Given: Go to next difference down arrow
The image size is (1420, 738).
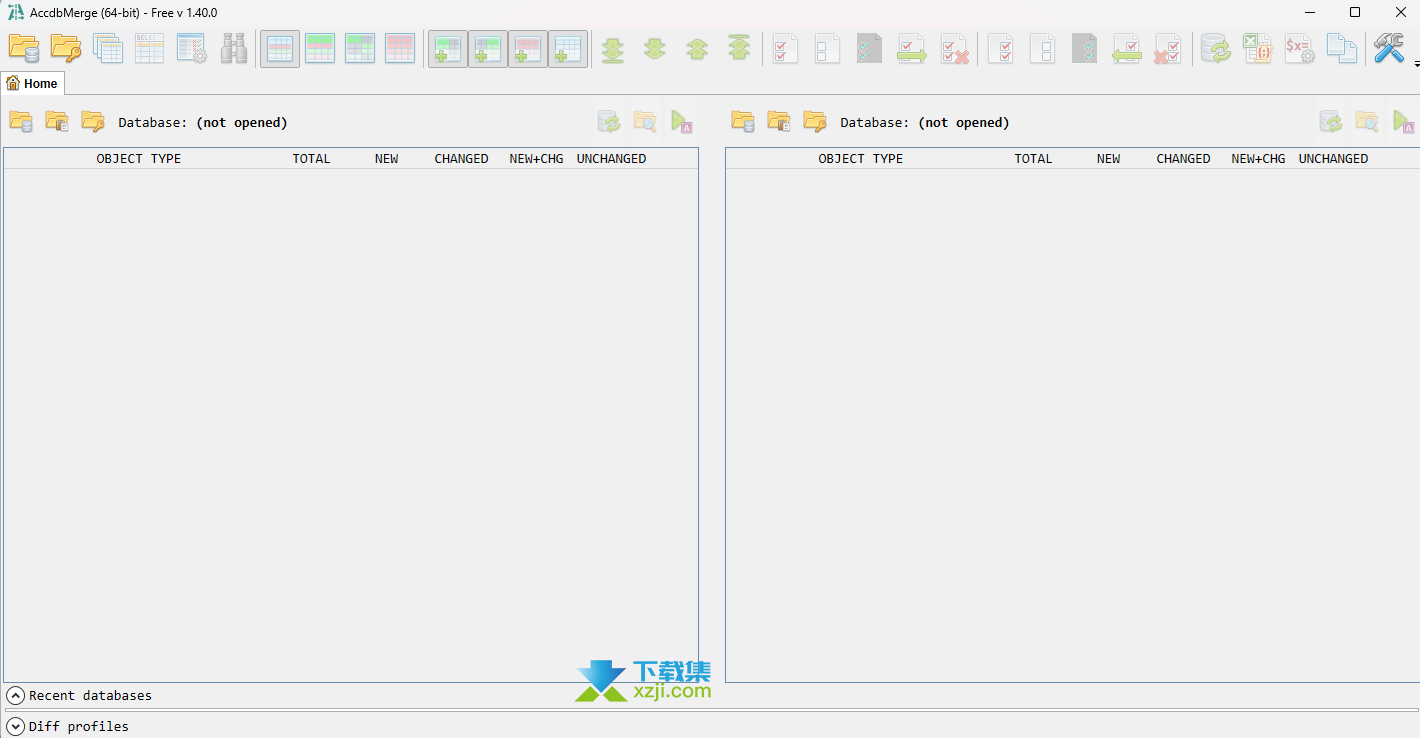Looking at the screenshot, I should tap(655, 48).
